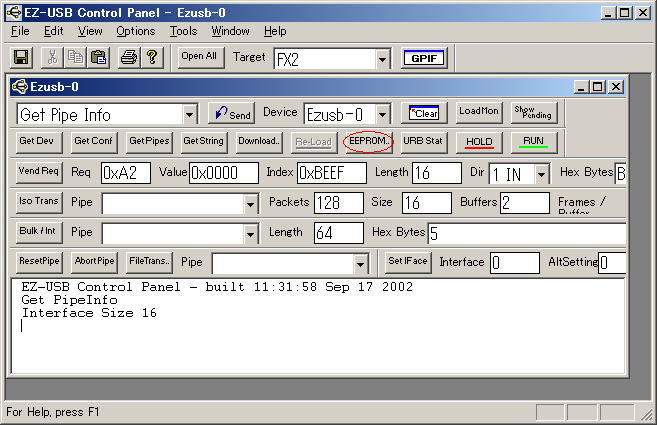
Task: Click the RUN button
Action: pyautogui.click(x=533, y=142)
